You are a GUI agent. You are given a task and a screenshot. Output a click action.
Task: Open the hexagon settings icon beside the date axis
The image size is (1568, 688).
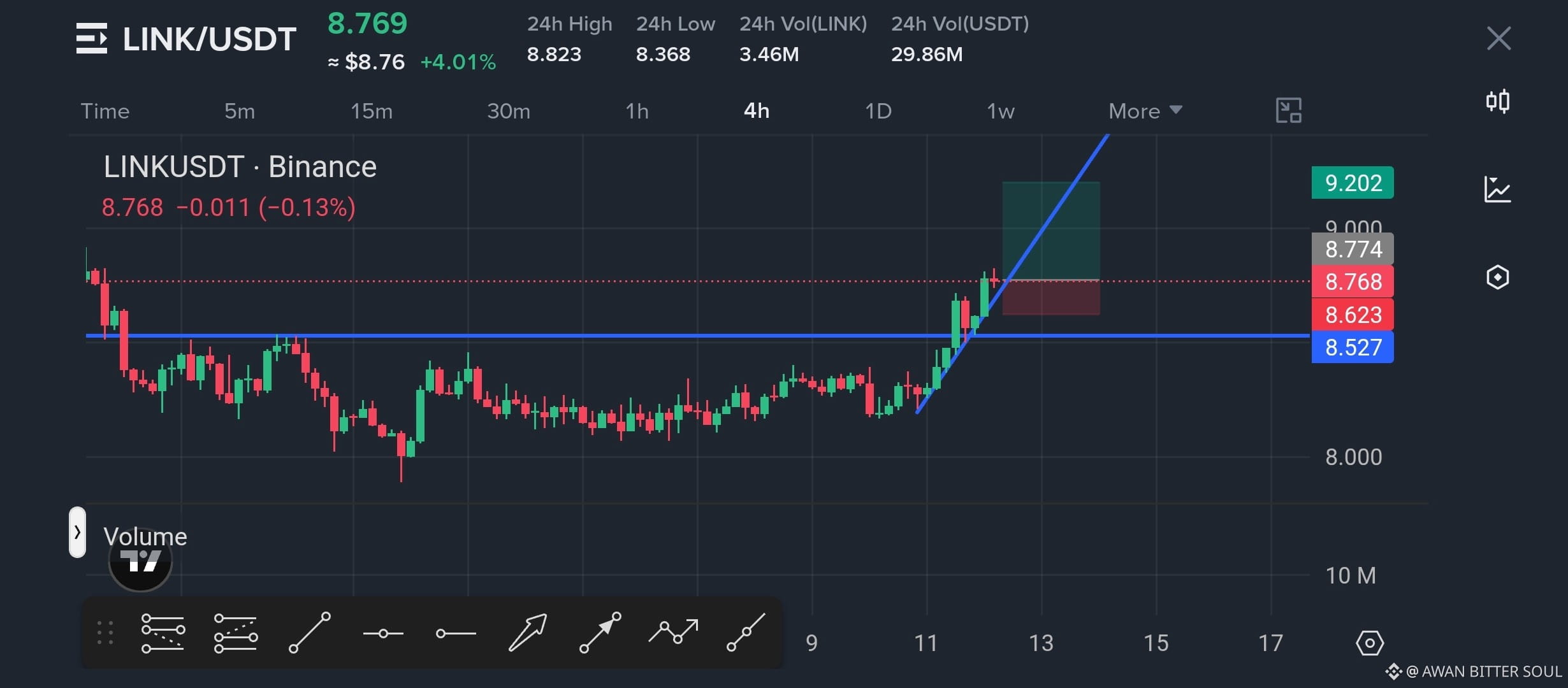click(x=1369, y=643)
